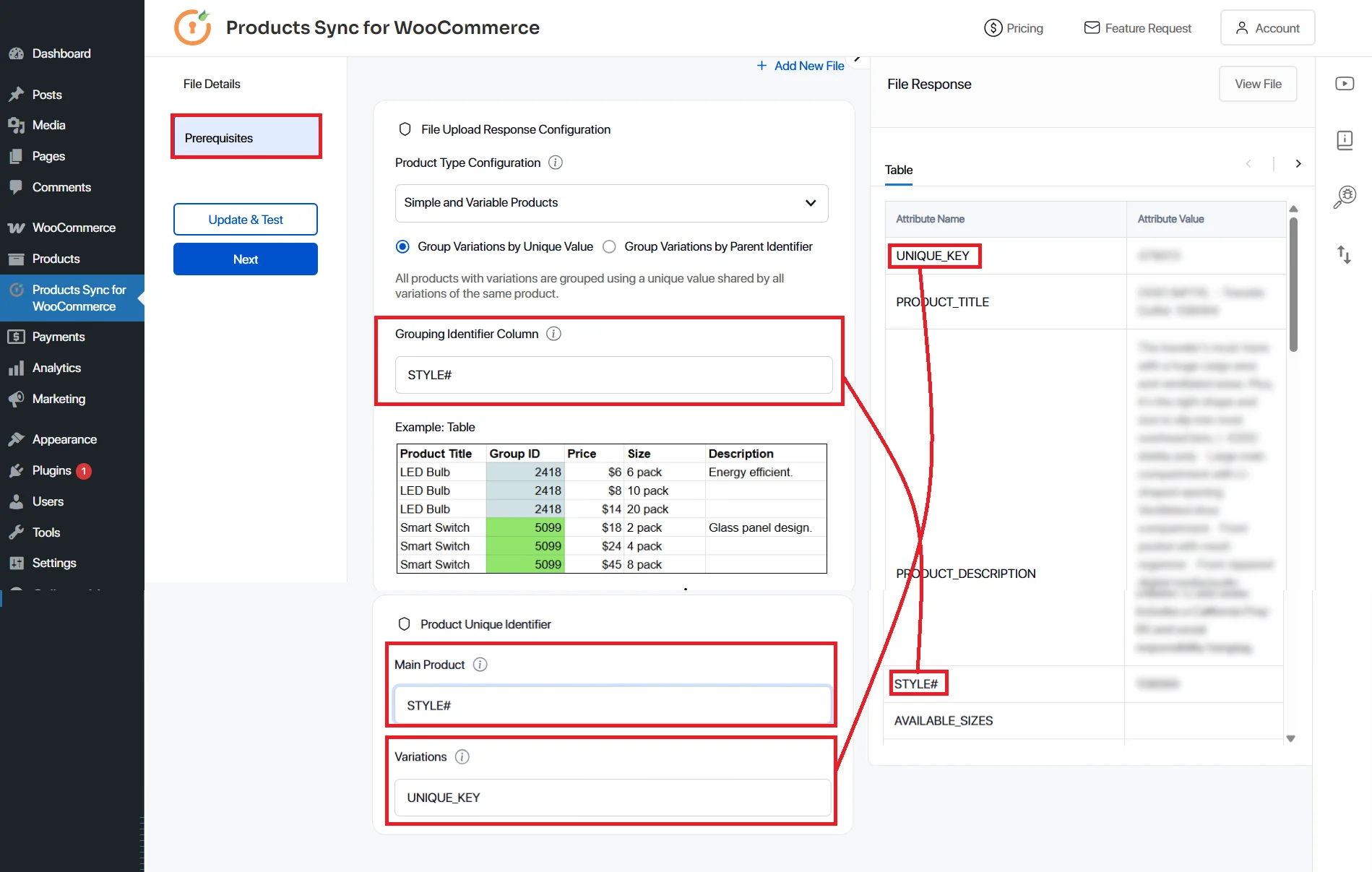Click the import/export arrows icon

1345,254
